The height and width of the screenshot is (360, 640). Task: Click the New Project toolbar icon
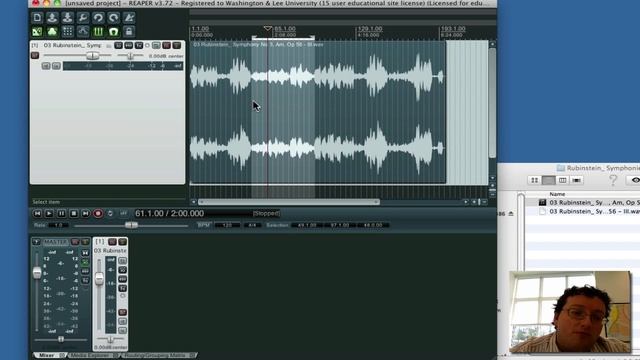(x=37, y=18)
